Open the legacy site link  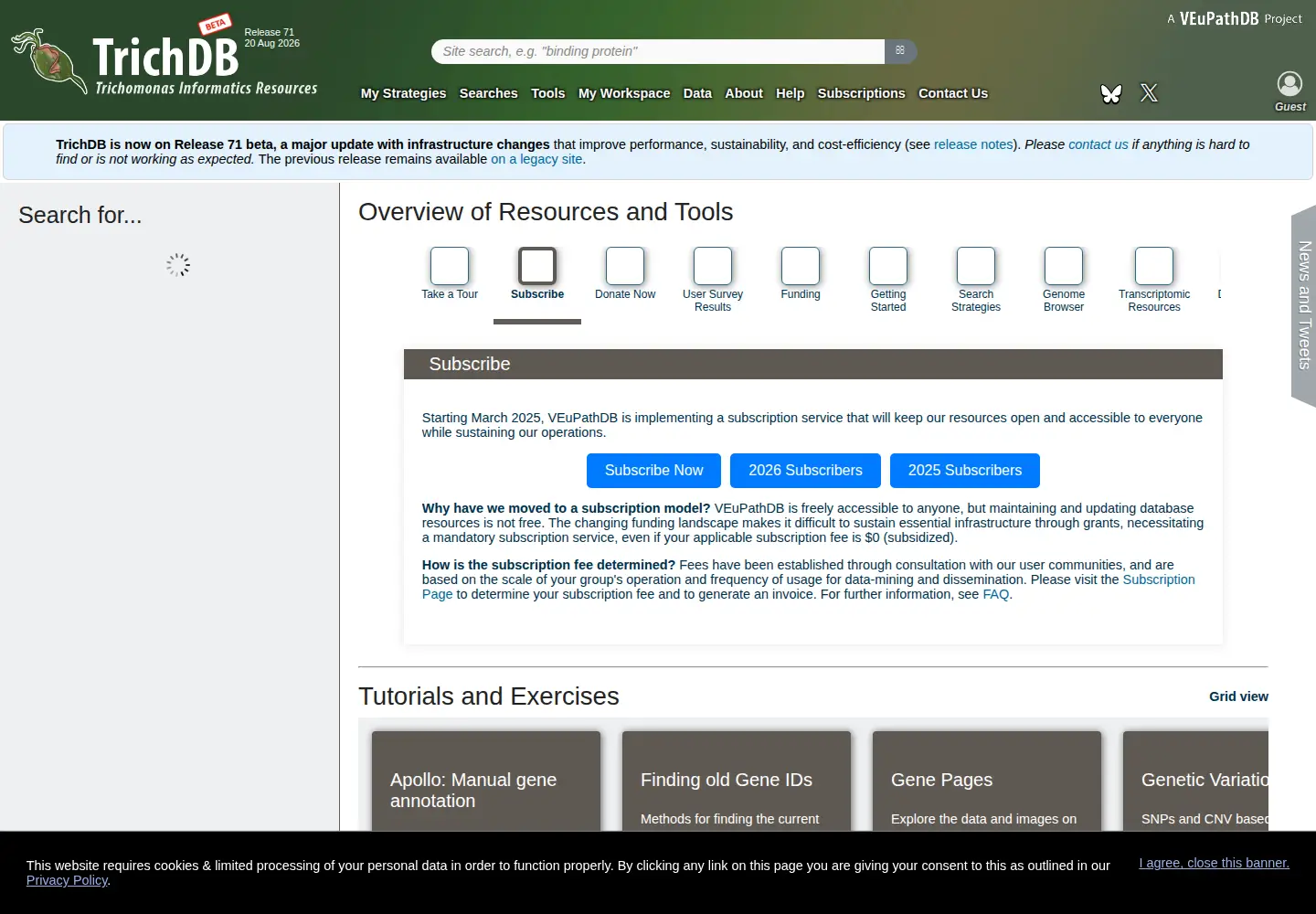pos(536,159)
